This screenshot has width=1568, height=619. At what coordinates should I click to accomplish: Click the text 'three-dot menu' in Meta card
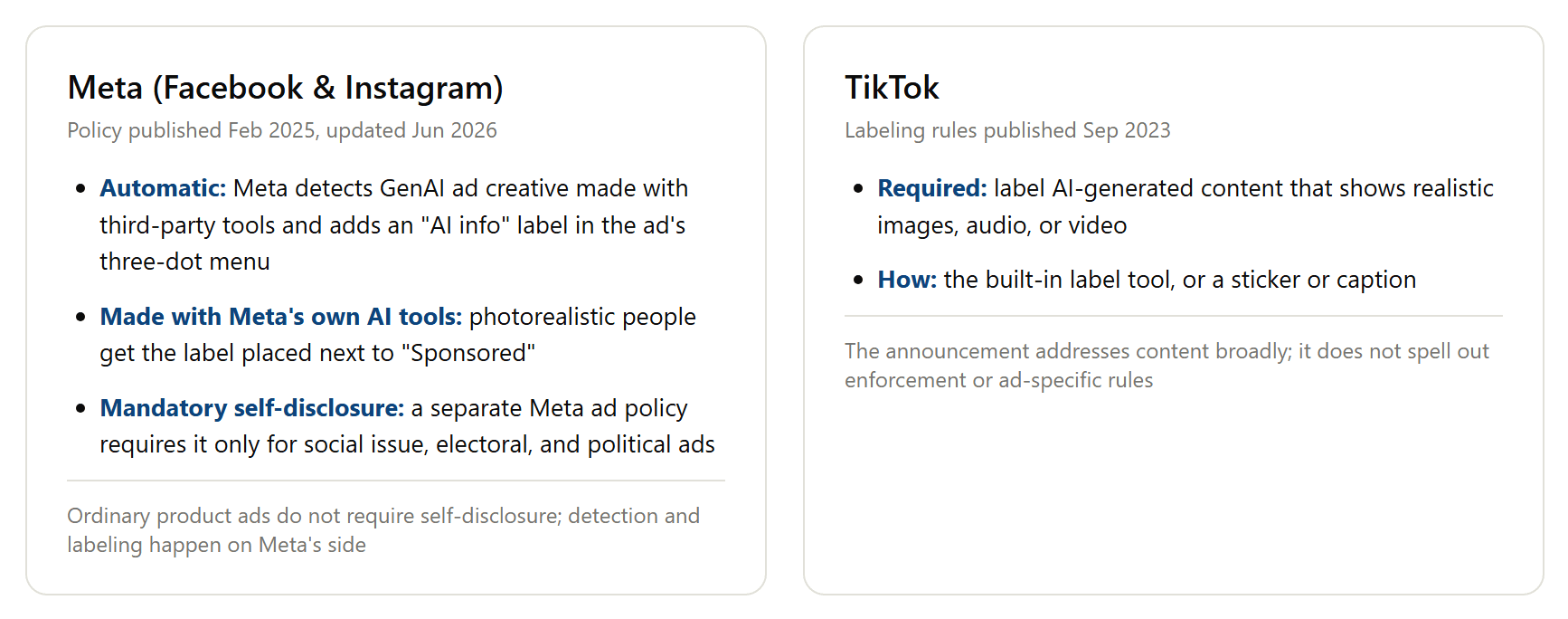pyautogui.click(x=184, y=262)
